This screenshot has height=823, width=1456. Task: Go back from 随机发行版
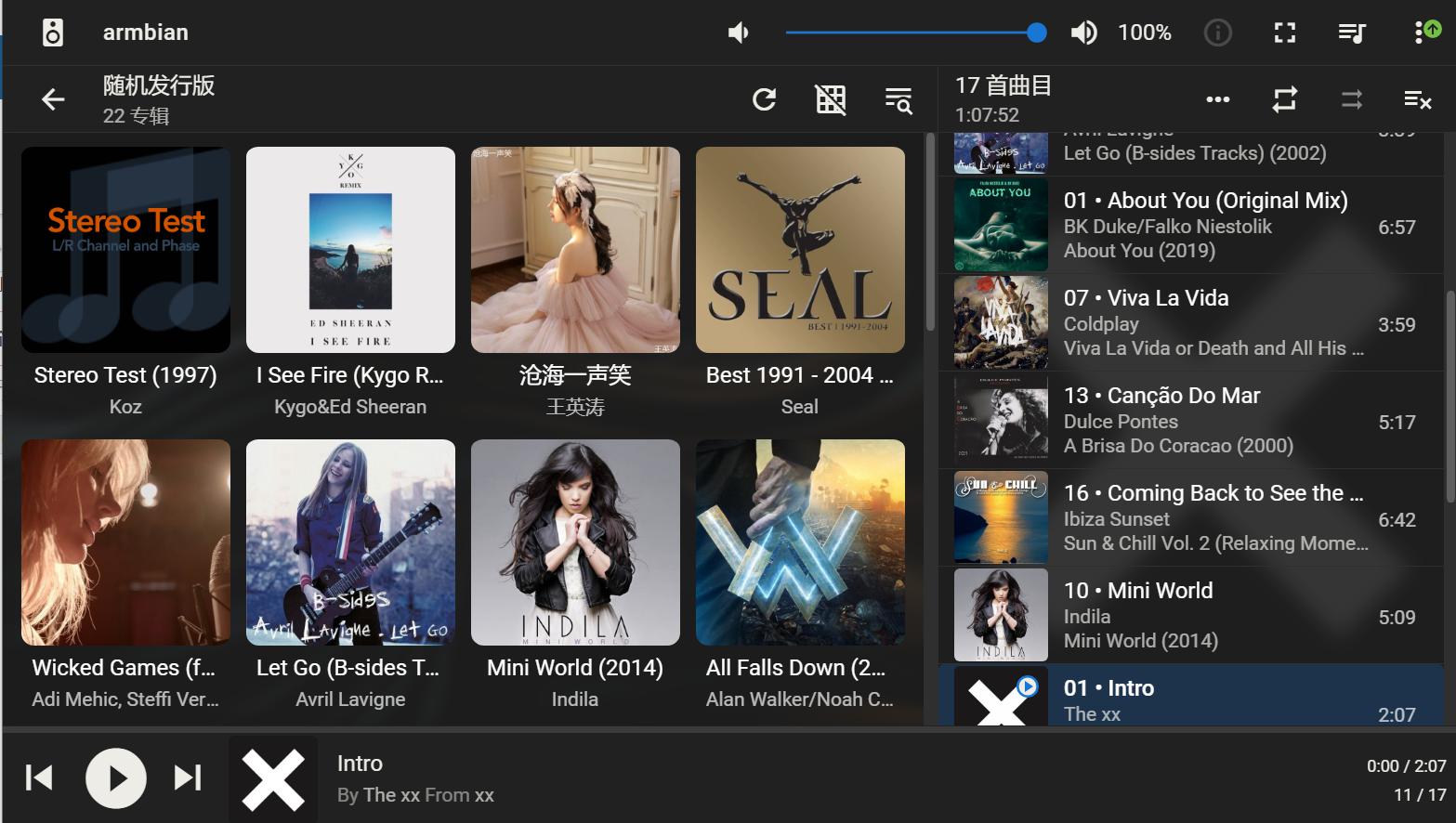(53, 99)
